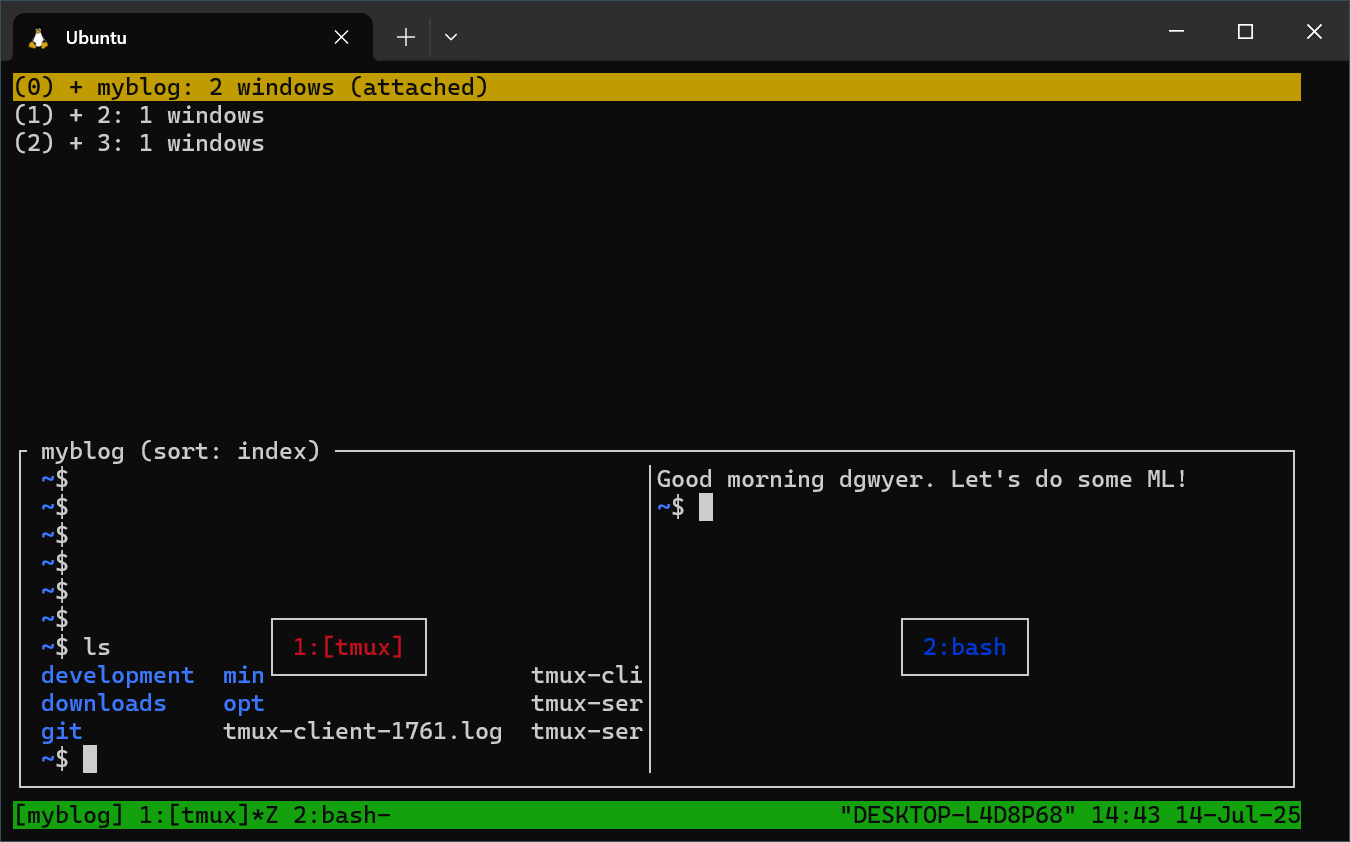Open a new terminal tab with the plus button
The width and height of the screenshot is (1350, 842).
pyautogui.click(x=405, y=36)
